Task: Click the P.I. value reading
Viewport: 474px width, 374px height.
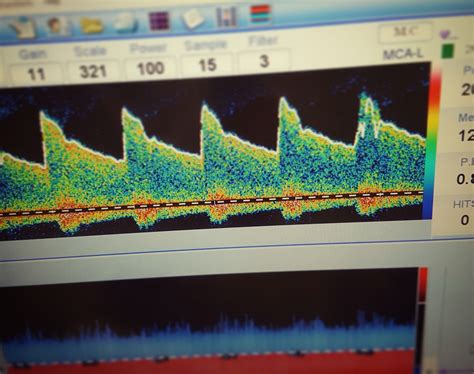Action: [x=465, y=179]
